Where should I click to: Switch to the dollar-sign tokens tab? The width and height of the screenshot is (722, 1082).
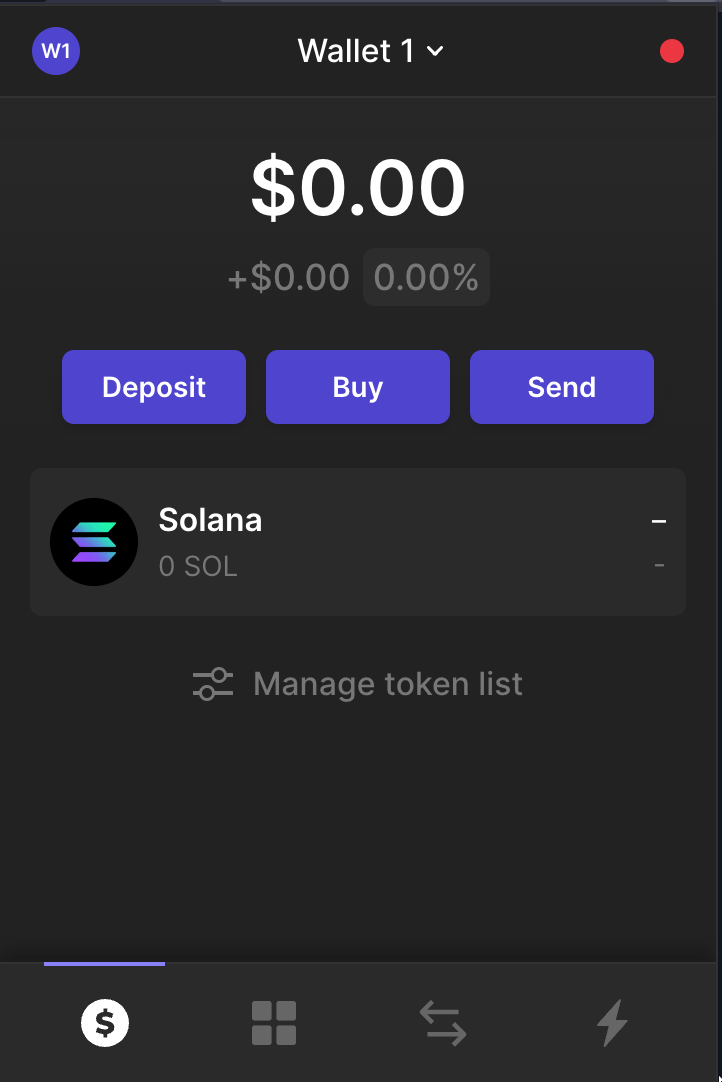[x=105, y=1023]
